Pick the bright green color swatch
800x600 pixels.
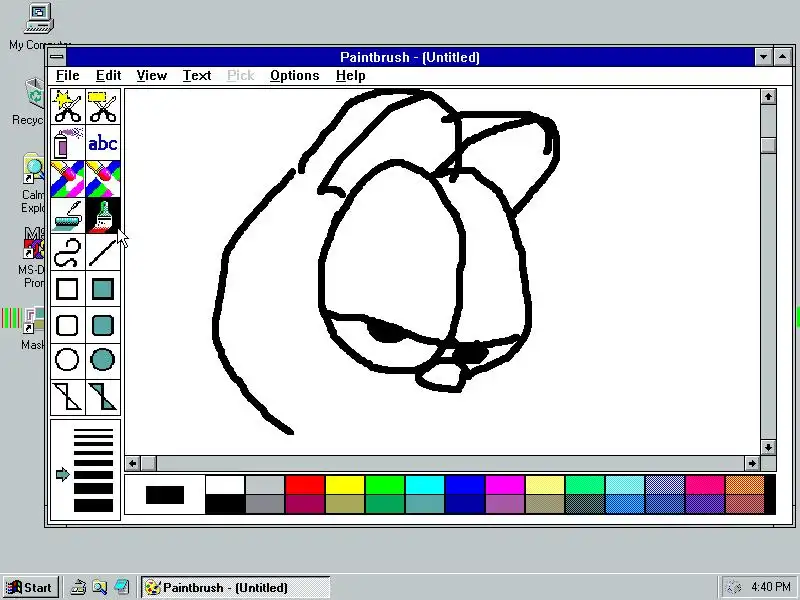(x=385, y=485)
